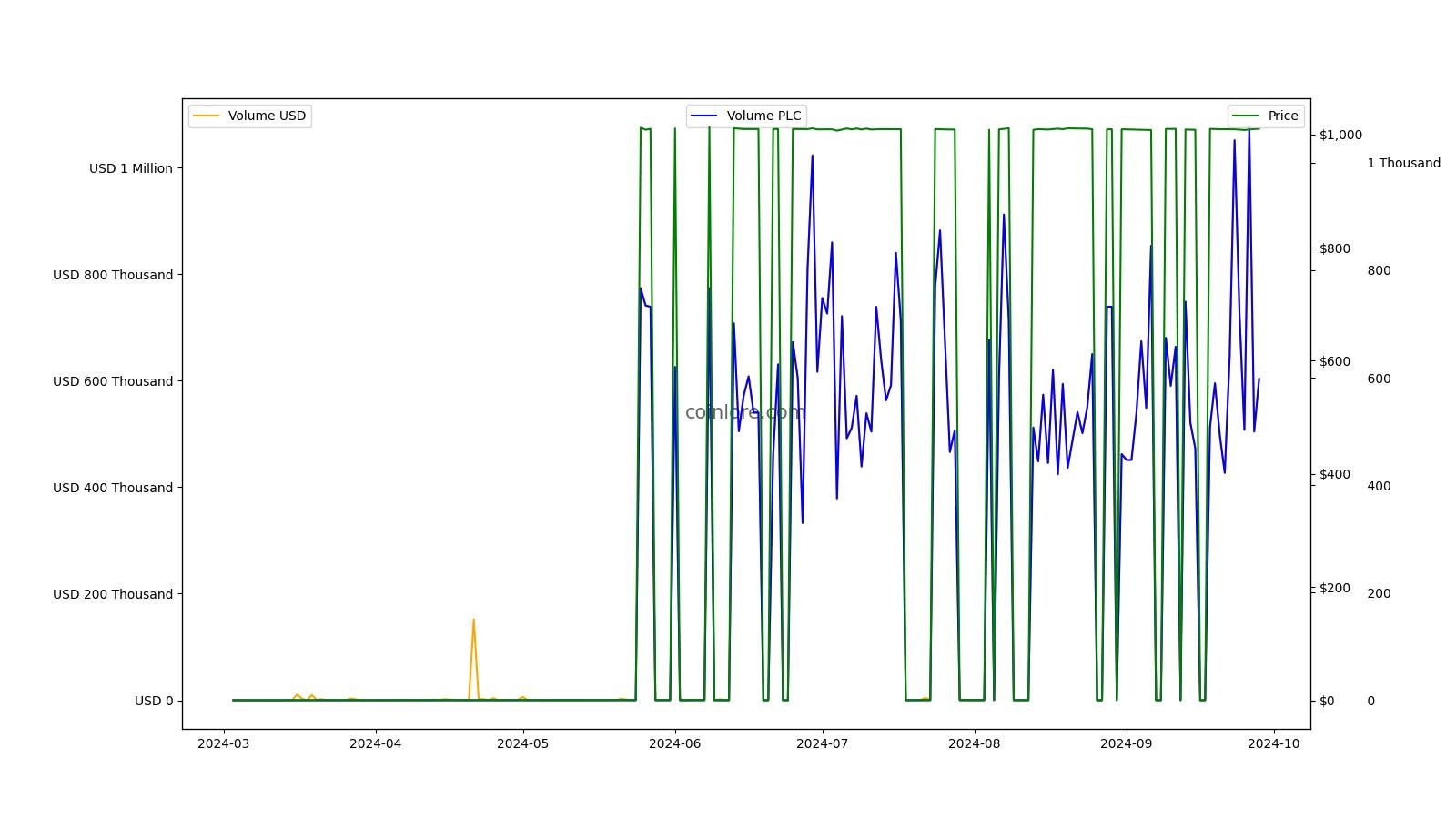Click the USD 200 Thousand axis label

pyautogui.click(x=113, y=594)
